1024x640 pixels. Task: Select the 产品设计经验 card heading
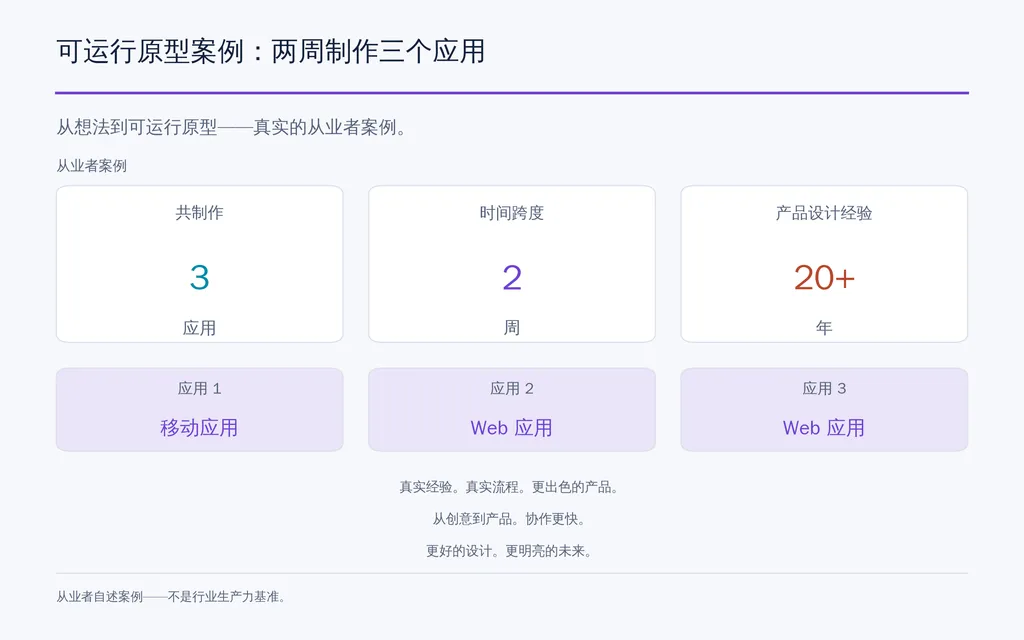824,213
